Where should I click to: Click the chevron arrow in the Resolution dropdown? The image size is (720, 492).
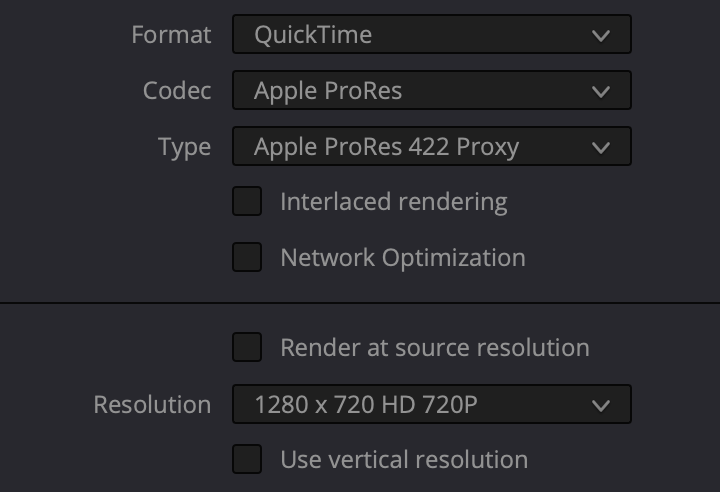[x=601, y=405]
